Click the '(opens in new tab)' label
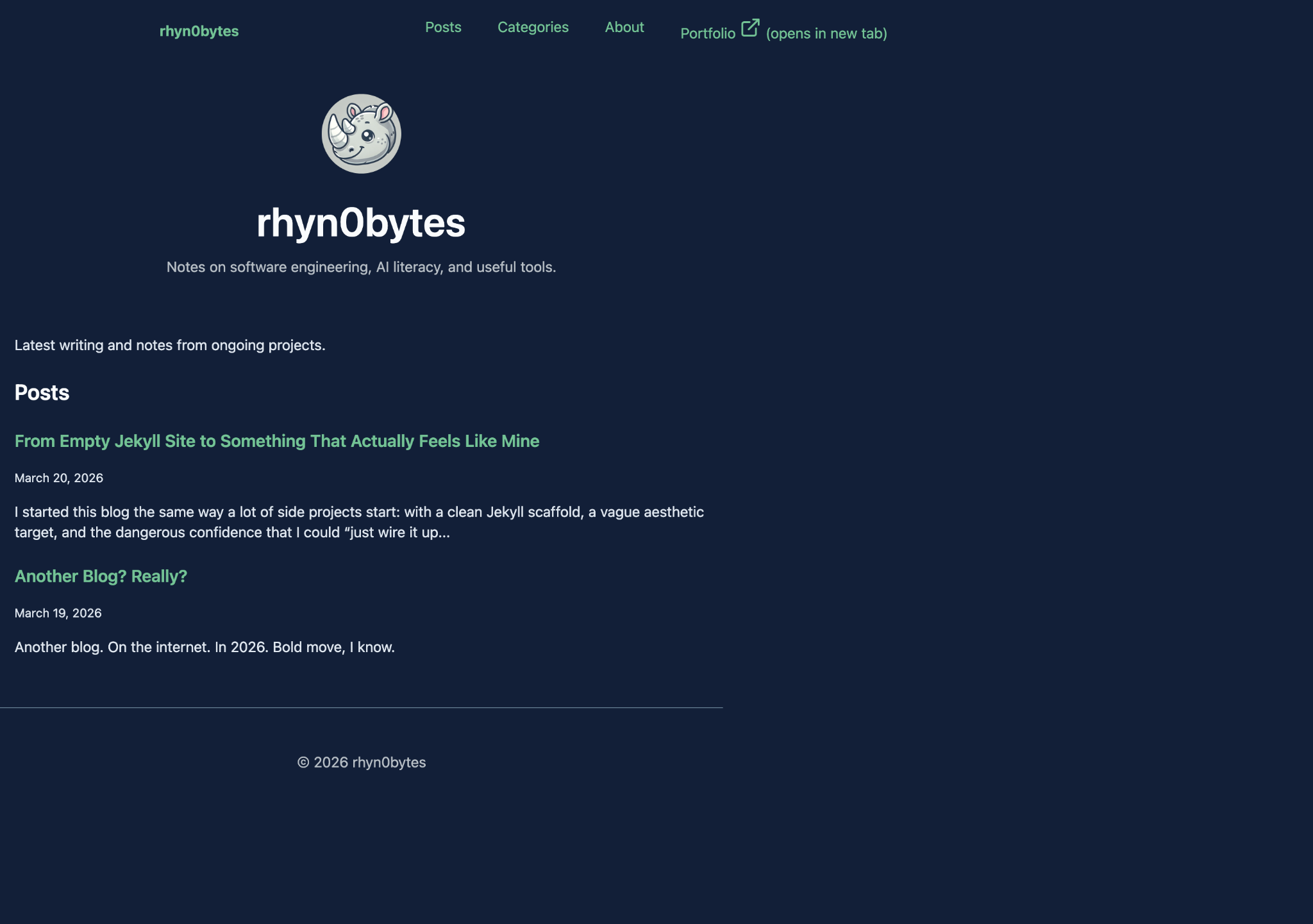This screenshot has width=1313, height=924. pyautogui.click(x=826, y=33)
